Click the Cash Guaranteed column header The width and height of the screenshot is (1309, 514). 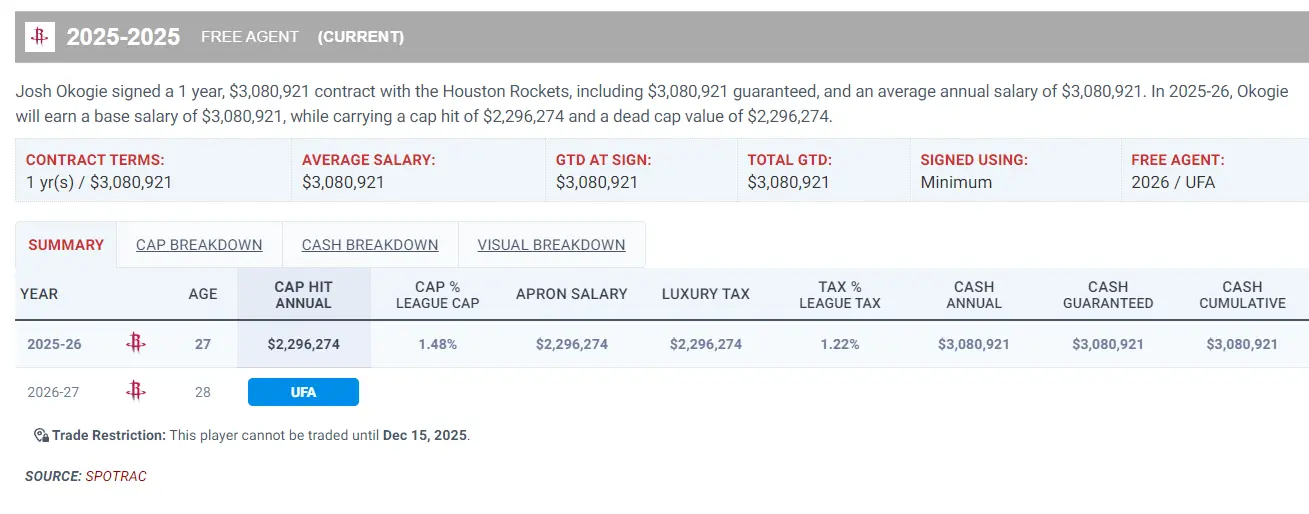[1108, 294]
